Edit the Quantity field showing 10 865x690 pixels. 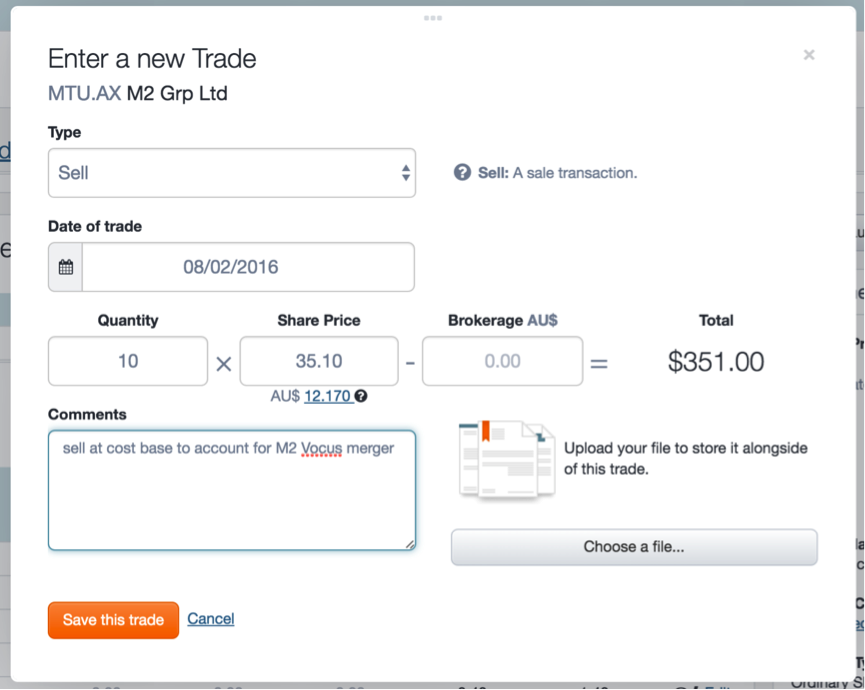127,361
